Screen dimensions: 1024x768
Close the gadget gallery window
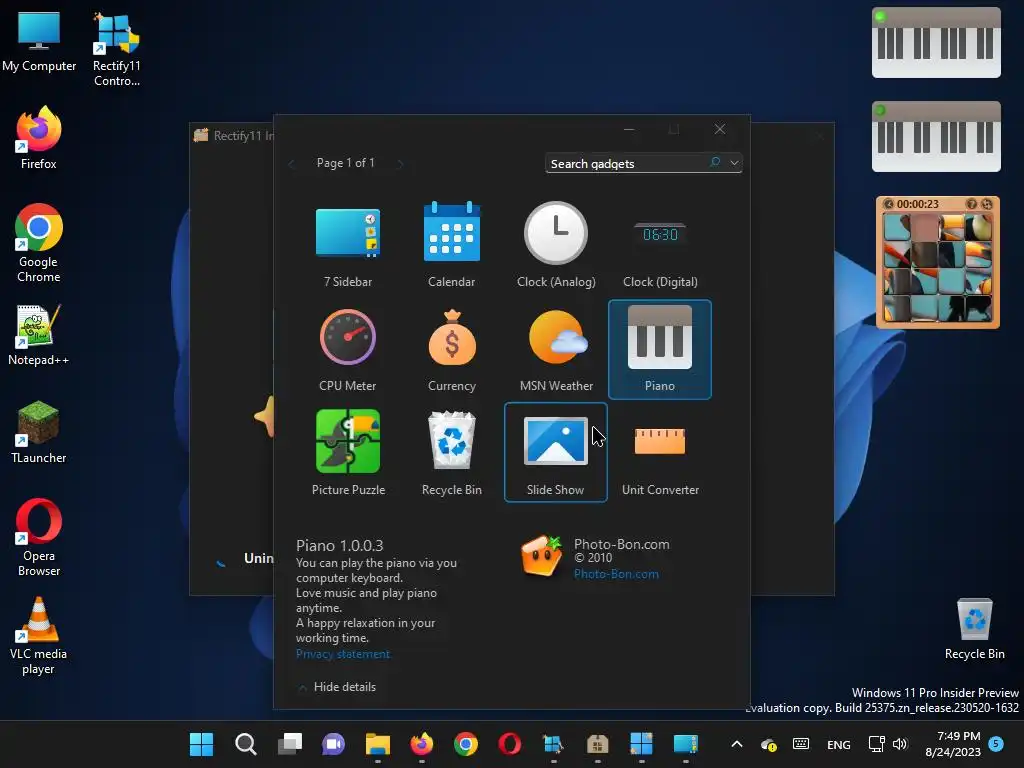click(x=720, y=129)
